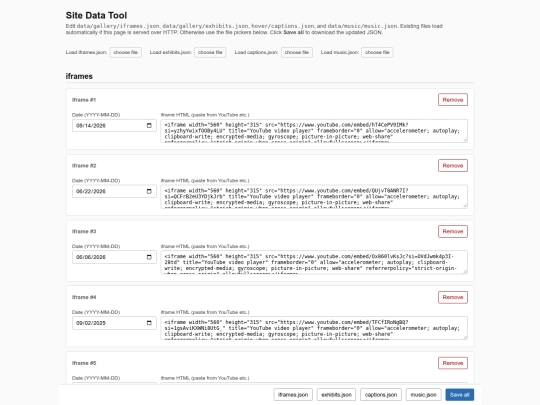Remove iframe #1 entry

453,100
